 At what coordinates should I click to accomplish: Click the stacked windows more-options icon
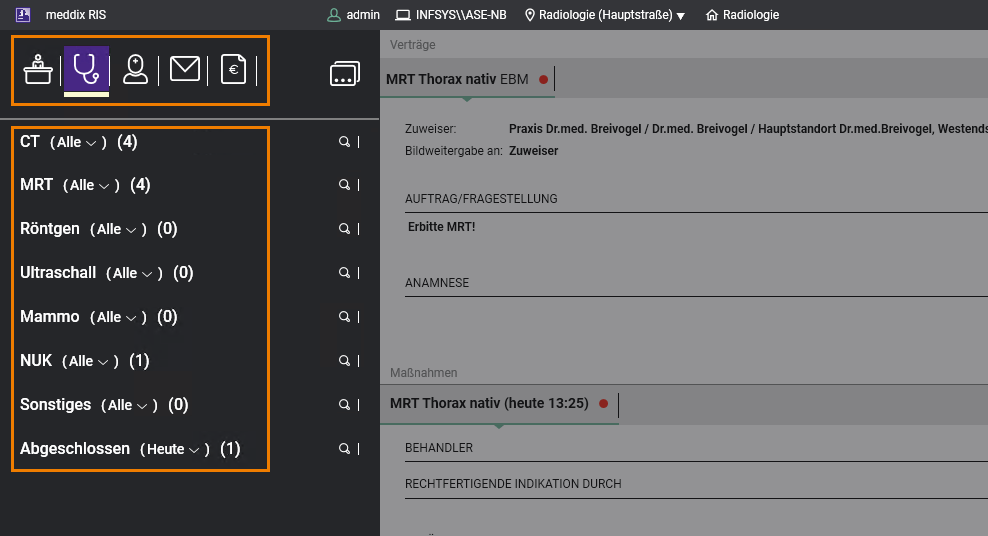click(344, 74)
